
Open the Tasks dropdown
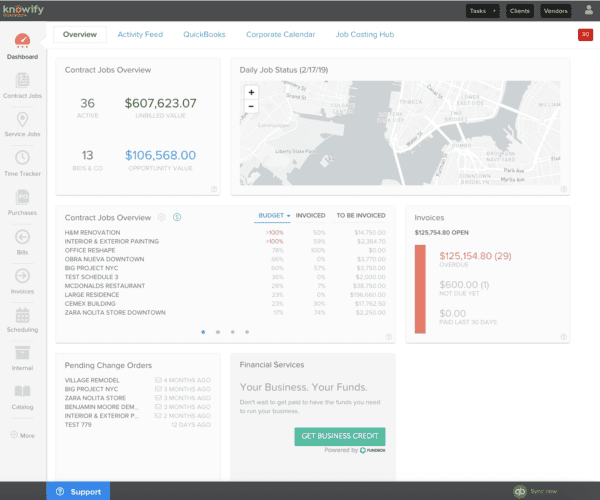483,11
